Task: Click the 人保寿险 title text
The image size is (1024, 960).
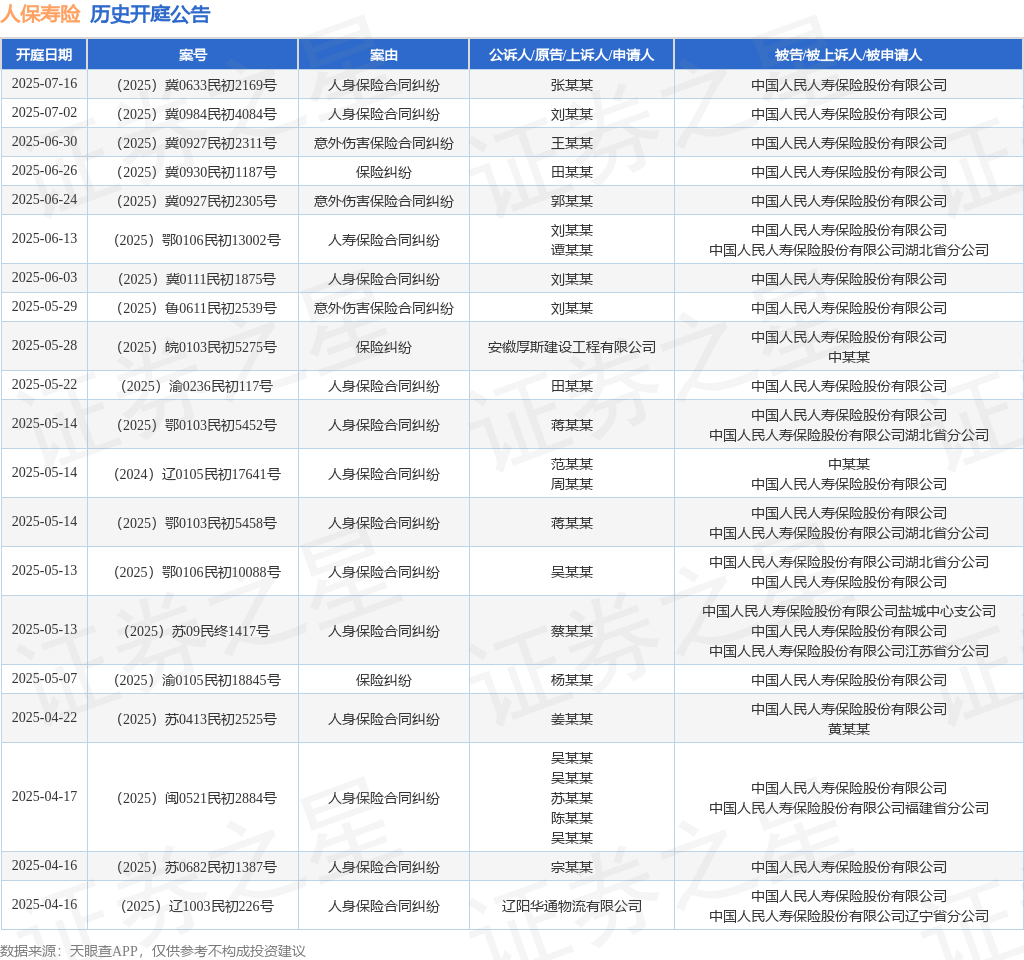Action: click(x=40, y=14)
